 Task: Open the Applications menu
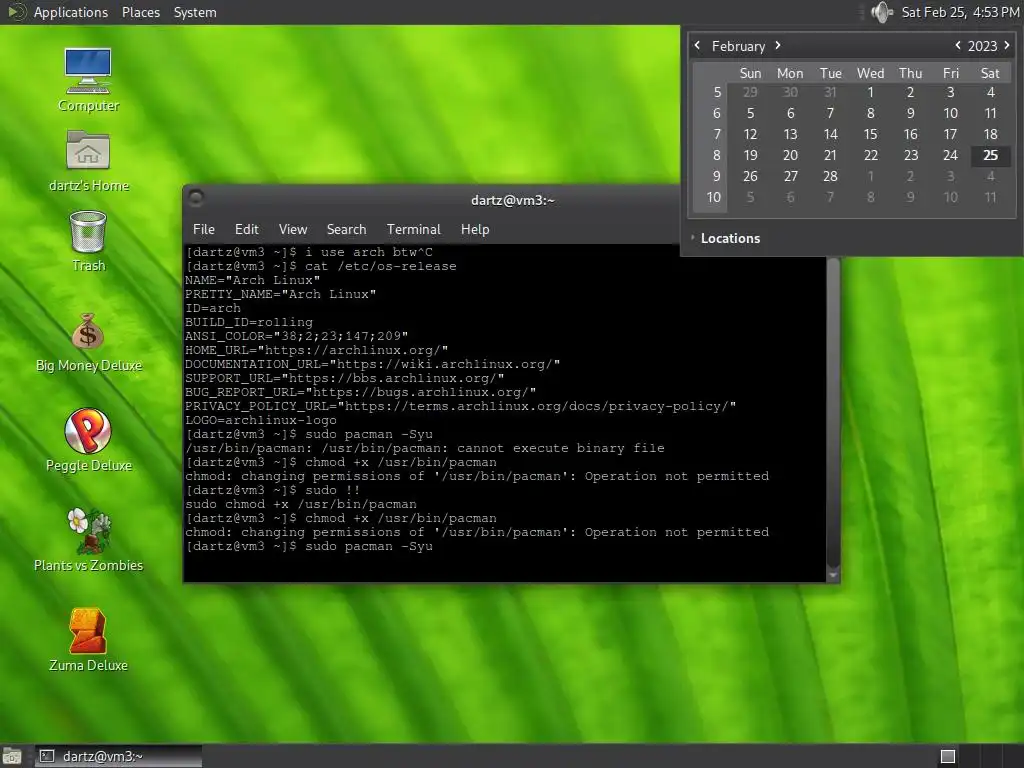71,12
